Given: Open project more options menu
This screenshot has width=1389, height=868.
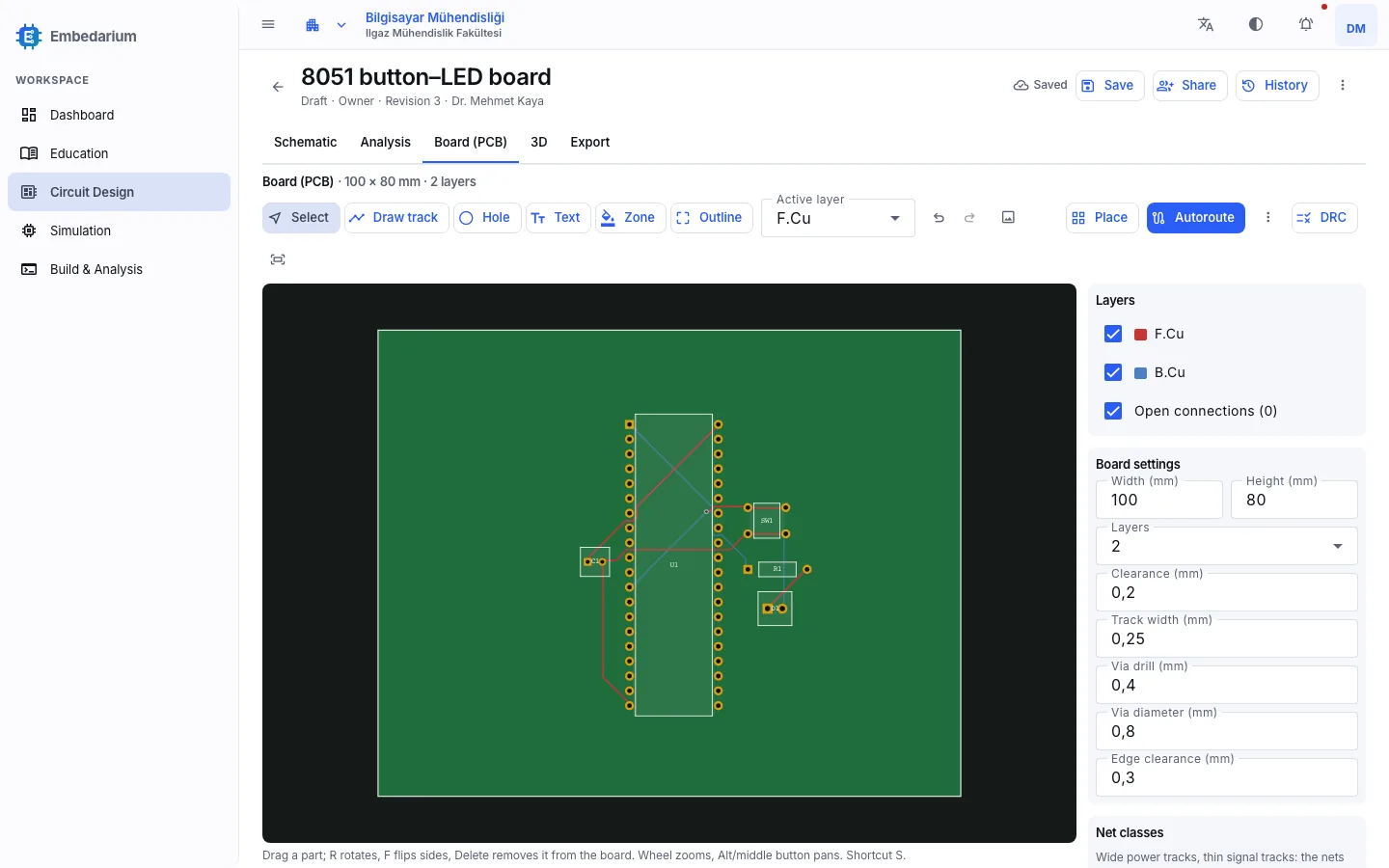Looking at the screenshot, I should (1343, 85).
